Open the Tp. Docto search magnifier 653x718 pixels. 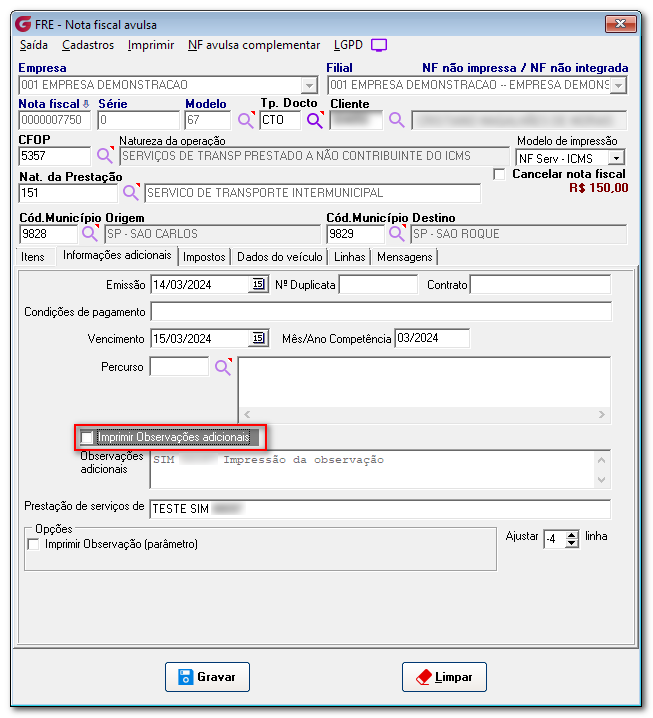315,120
